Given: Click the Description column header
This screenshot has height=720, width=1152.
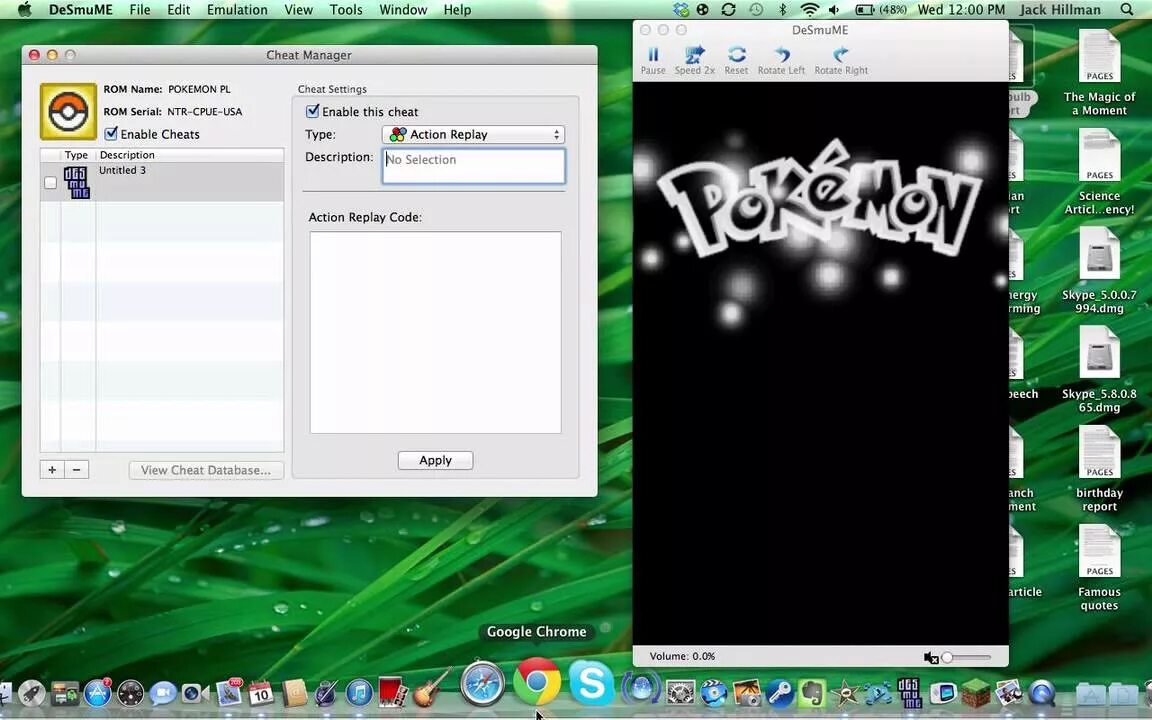Looking at the screenshot, I should pos(190,155).
